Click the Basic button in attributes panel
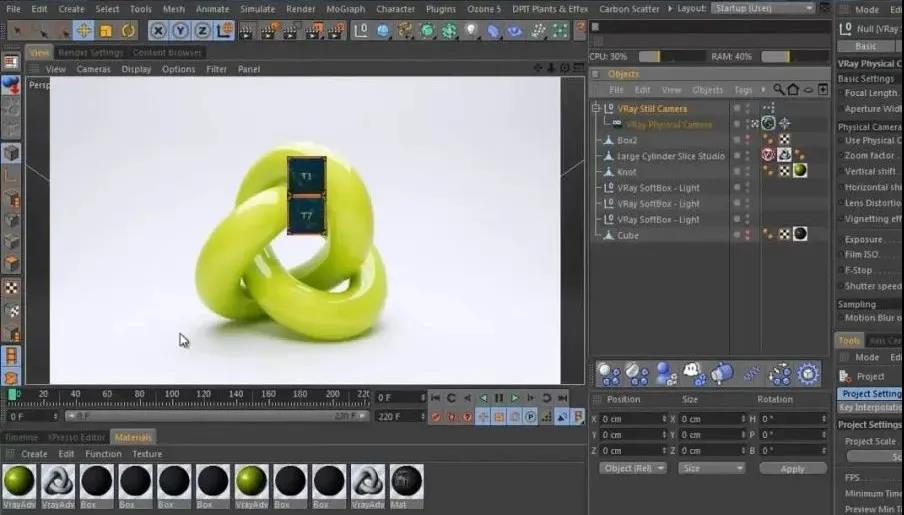The image size is (904, 515). coord(865,46)
